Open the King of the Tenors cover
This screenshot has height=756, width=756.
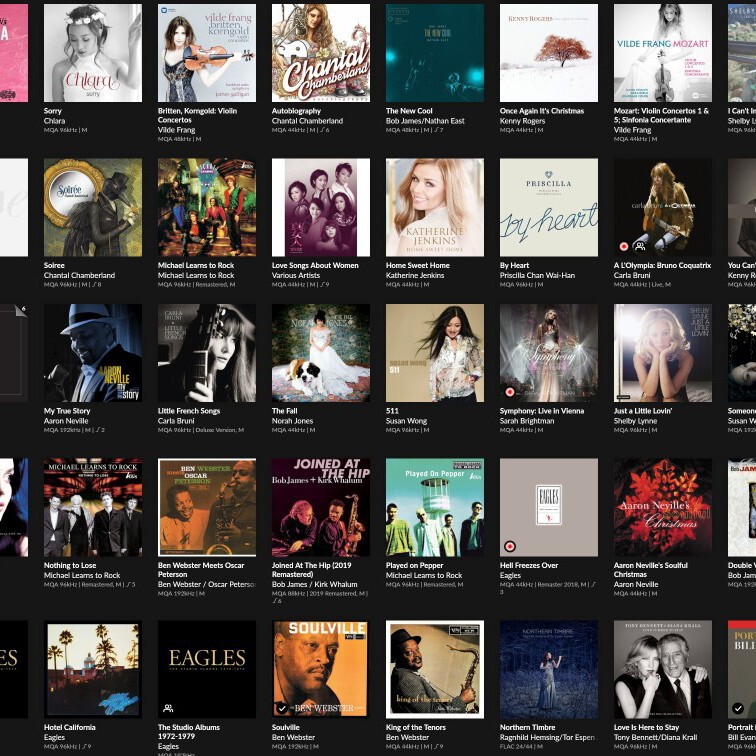[x=435, y=669]
